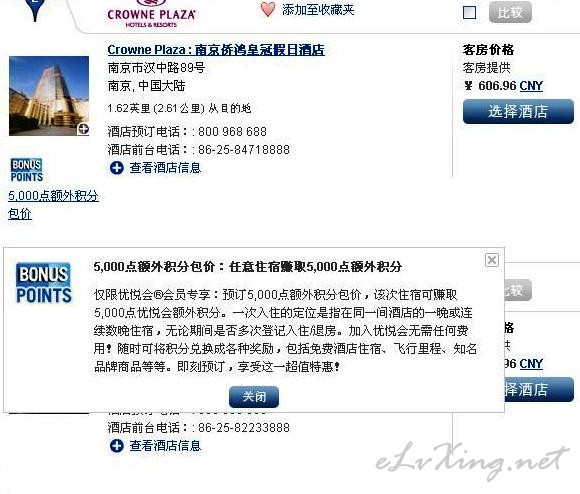Enlarge hotel photo via plus magnifier icon
This screenshot has height=494, width=580.
83,129
